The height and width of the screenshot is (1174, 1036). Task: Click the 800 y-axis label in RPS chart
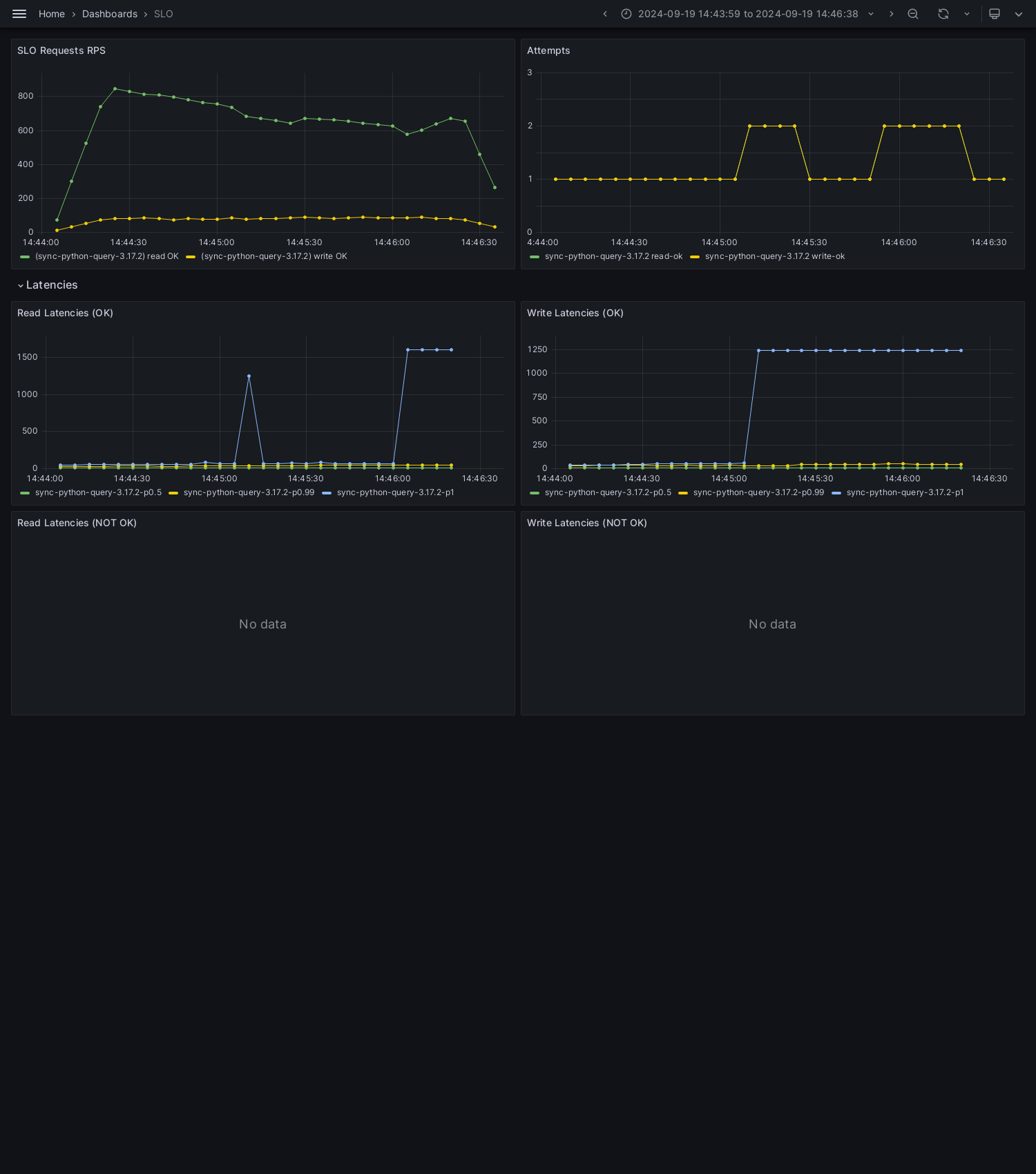(26, 96)
